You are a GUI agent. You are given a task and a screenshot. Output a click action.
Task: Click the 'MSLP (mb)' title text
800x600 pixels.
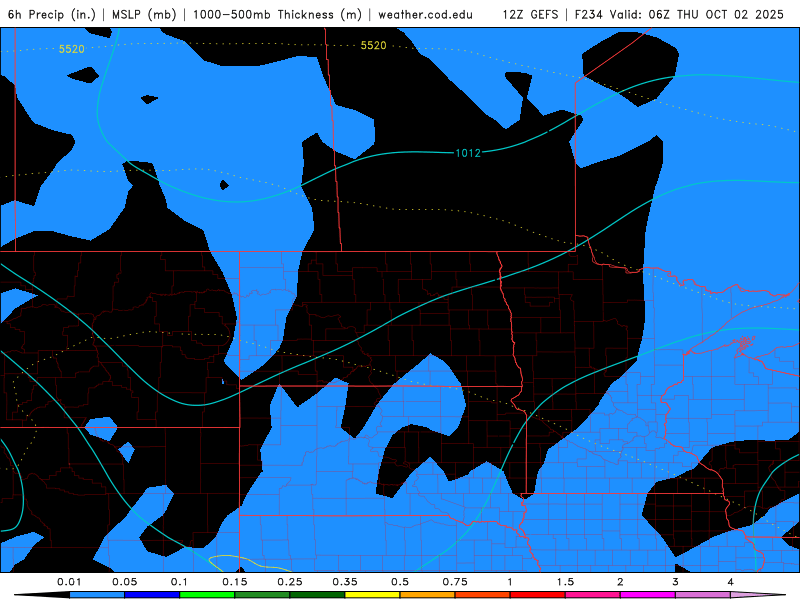[x=144, y=14]
